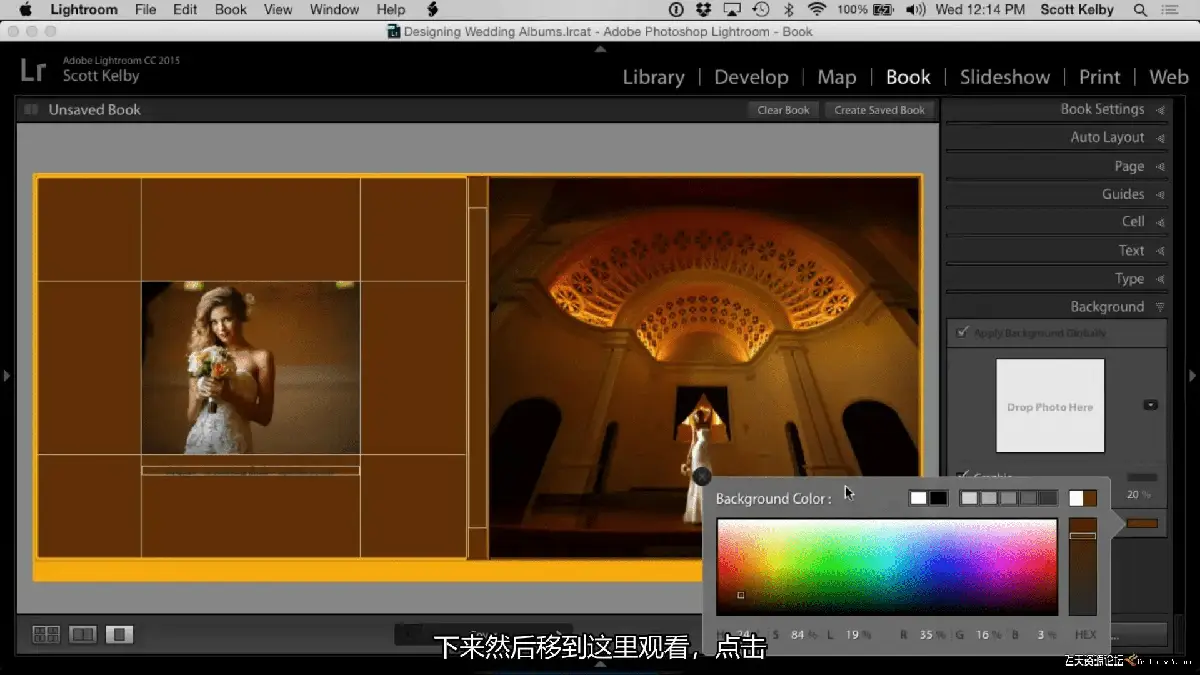Close the Background Color picker popup

coord(702,477)
